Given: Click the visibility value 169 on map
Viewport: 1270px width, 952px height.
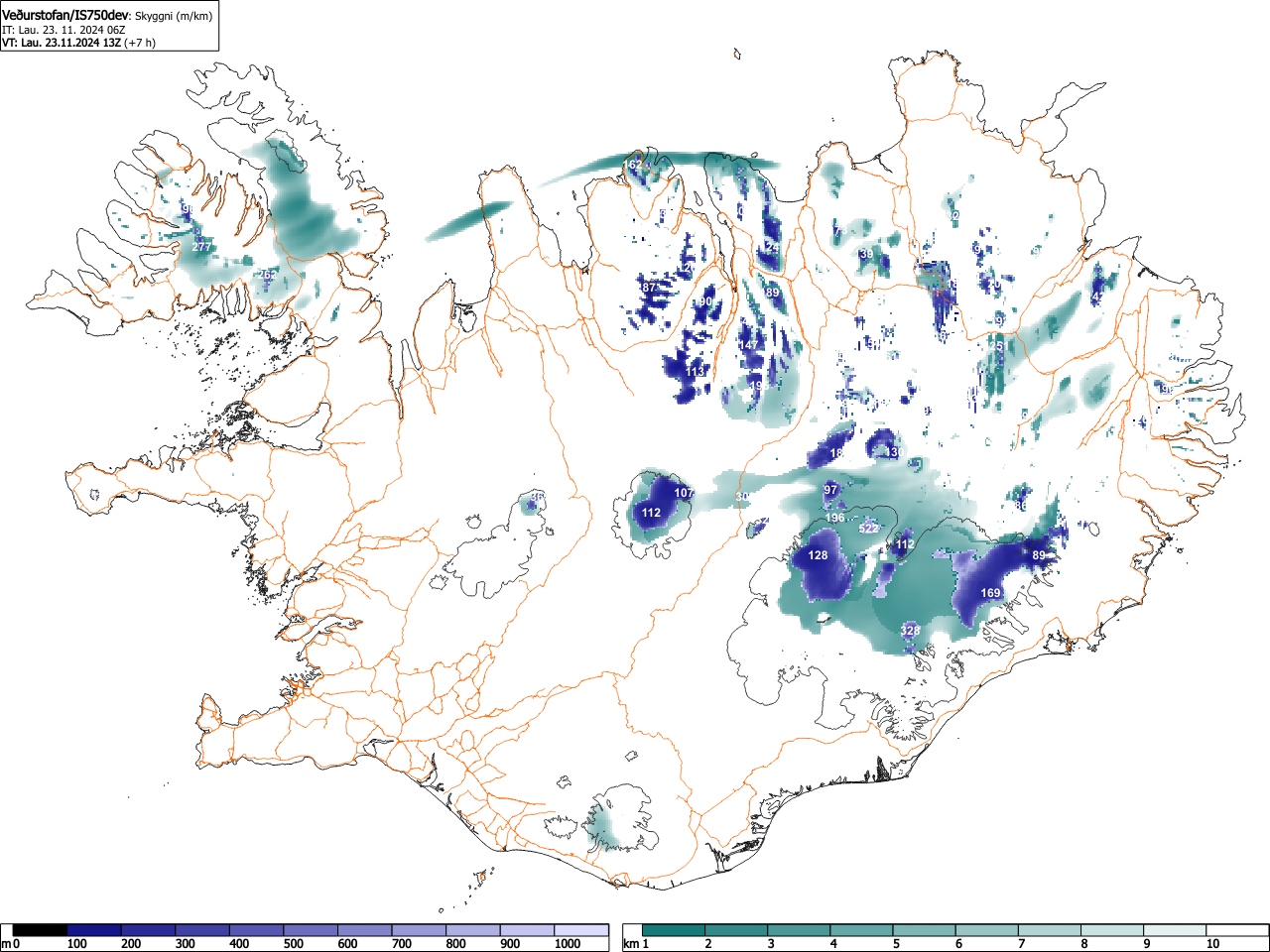Looking at the screenshot, I should [x=990, y=593].
